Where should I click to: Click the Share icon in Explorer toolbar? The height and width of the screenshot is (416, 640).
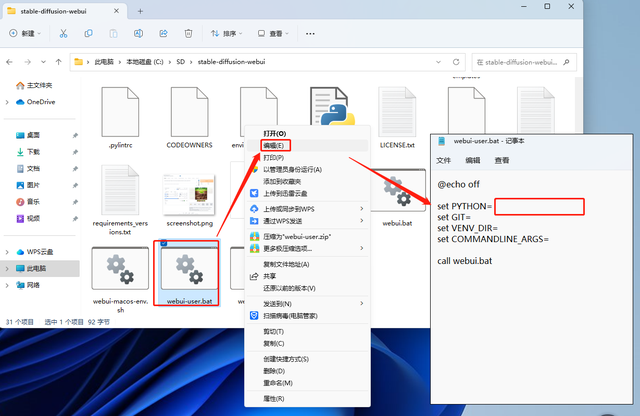tap(163, 33)
